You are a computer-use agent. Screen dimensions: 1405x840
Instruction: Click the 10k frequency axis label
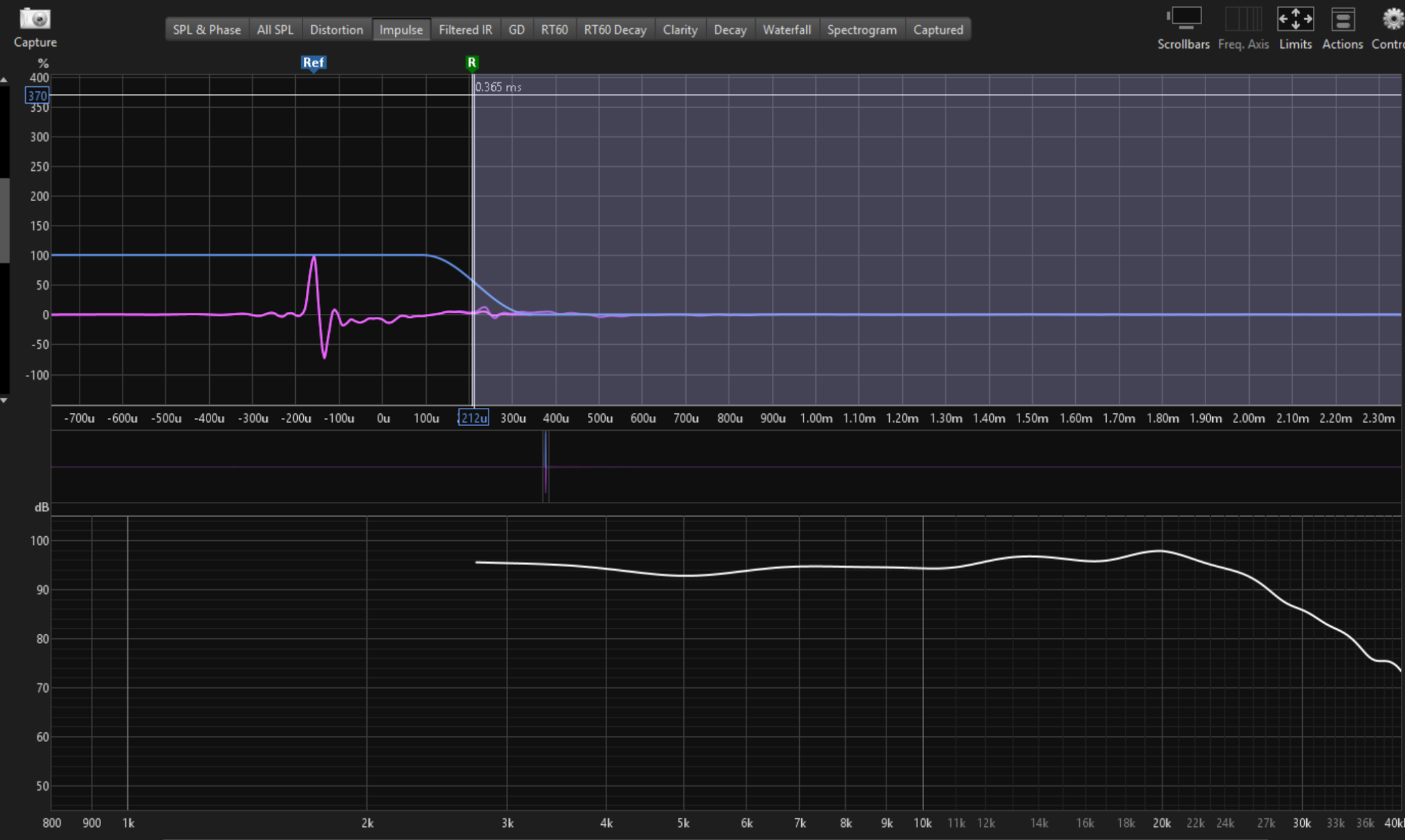click(x=922, y=823)
